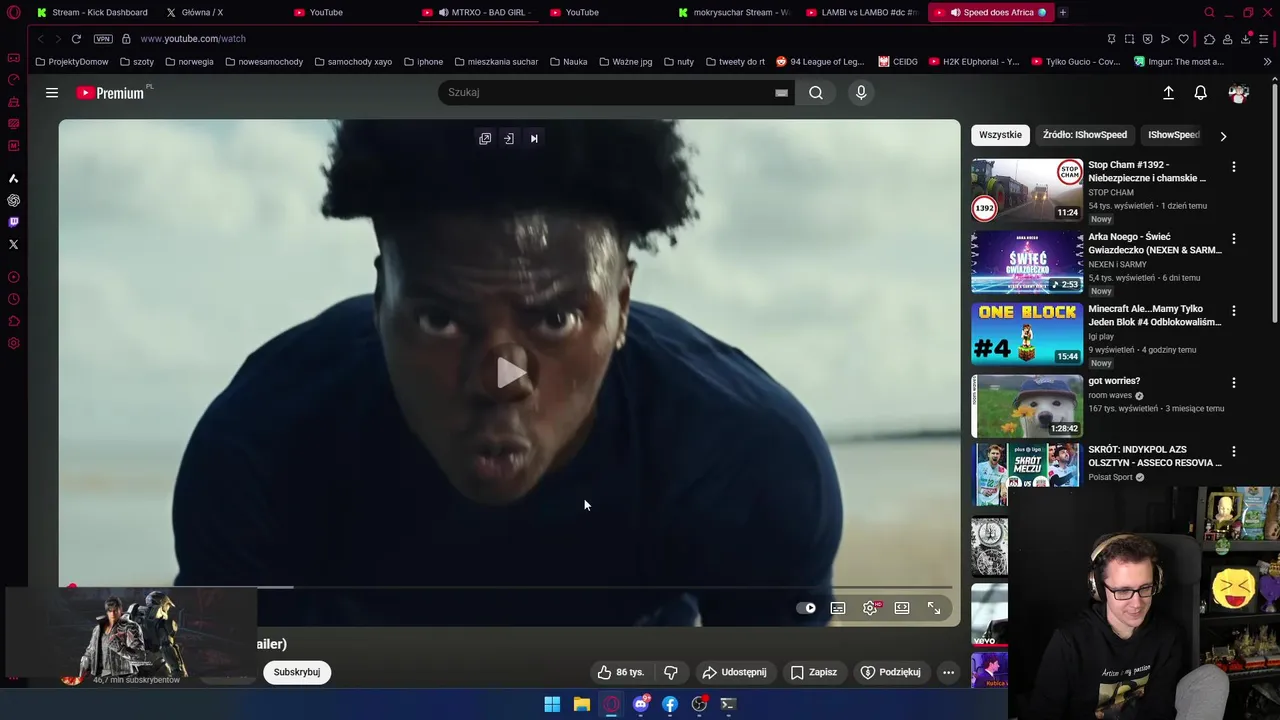The image size is (1280, 720).
Task: Toggle the VPN badge in address bar
Action: coord(103,39)
